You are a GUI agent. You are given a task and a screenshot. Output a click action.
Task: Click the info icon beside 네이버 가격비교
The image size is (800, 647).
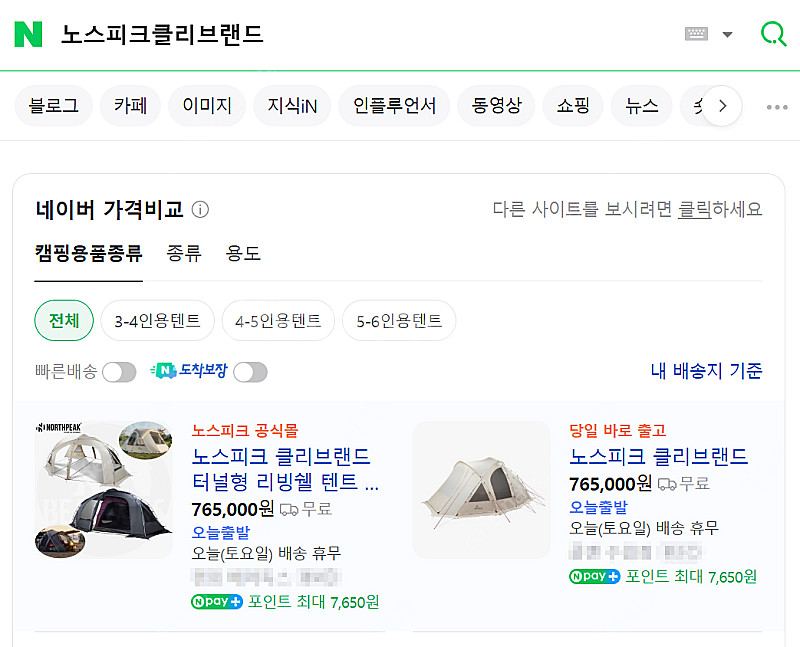click(x=200, y=210)
